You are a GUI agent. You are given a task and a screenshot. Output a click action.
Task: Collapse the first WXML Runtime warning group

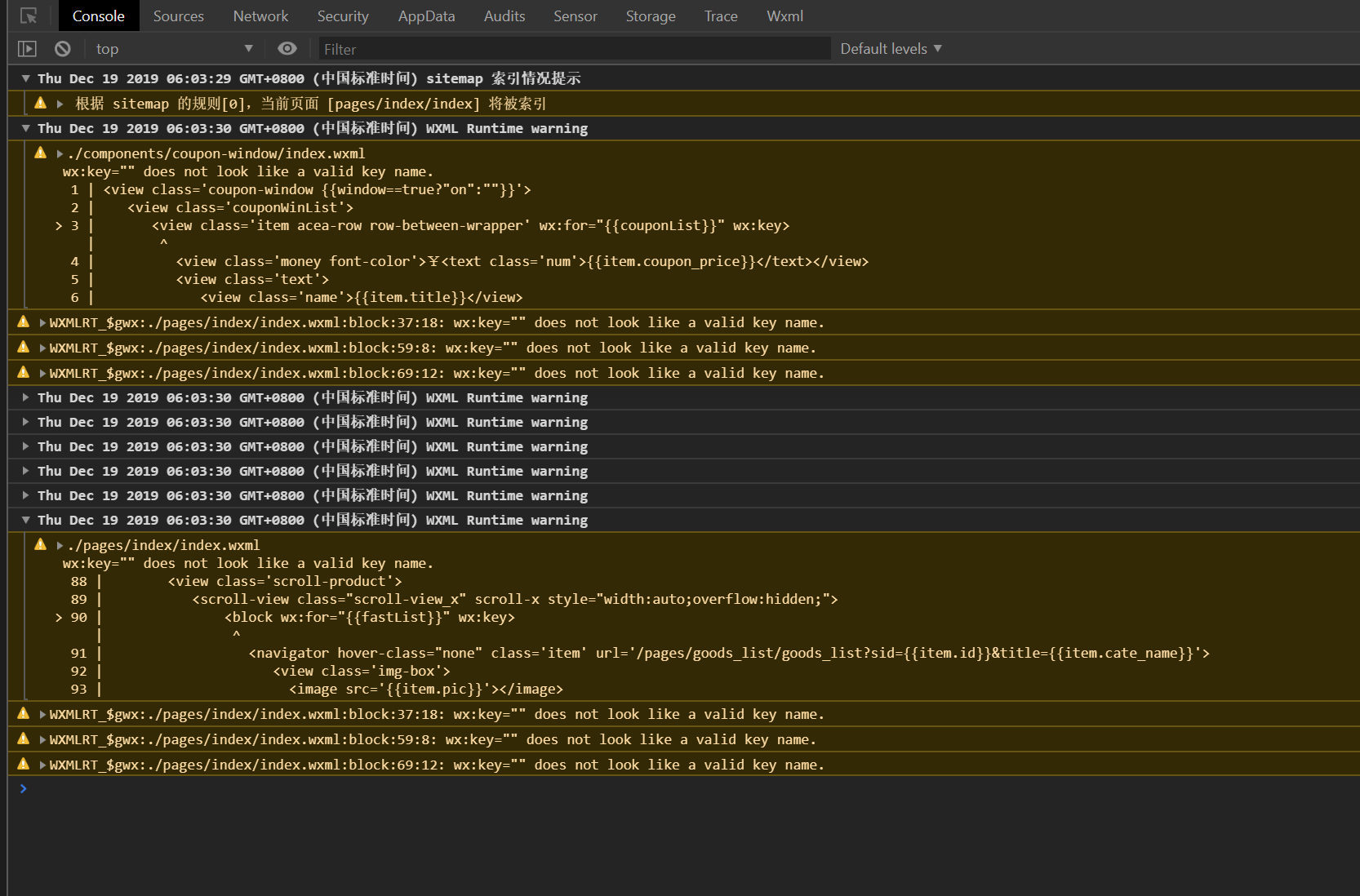tap(26, 128)
